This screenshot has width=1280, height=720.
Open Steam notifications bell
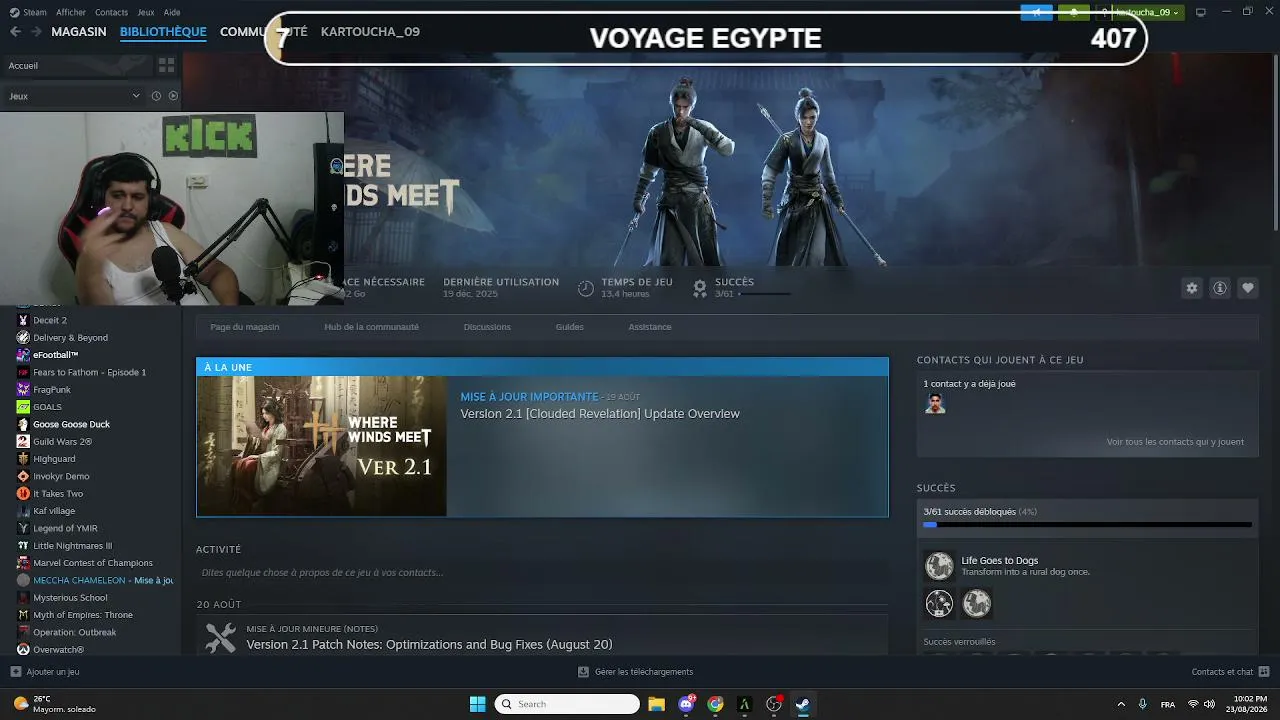1074,12
